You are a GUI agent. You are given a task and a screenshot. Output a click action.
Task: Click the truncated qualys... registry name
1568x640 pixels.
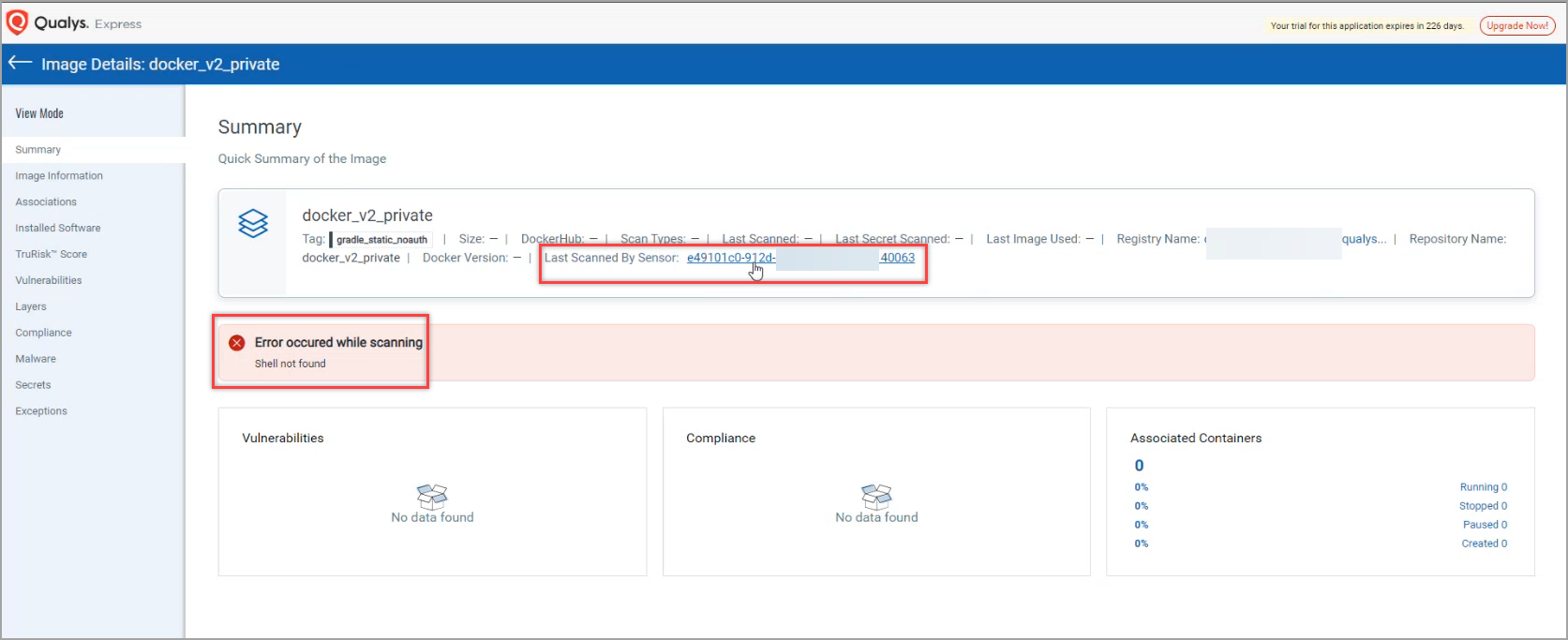1364,239
